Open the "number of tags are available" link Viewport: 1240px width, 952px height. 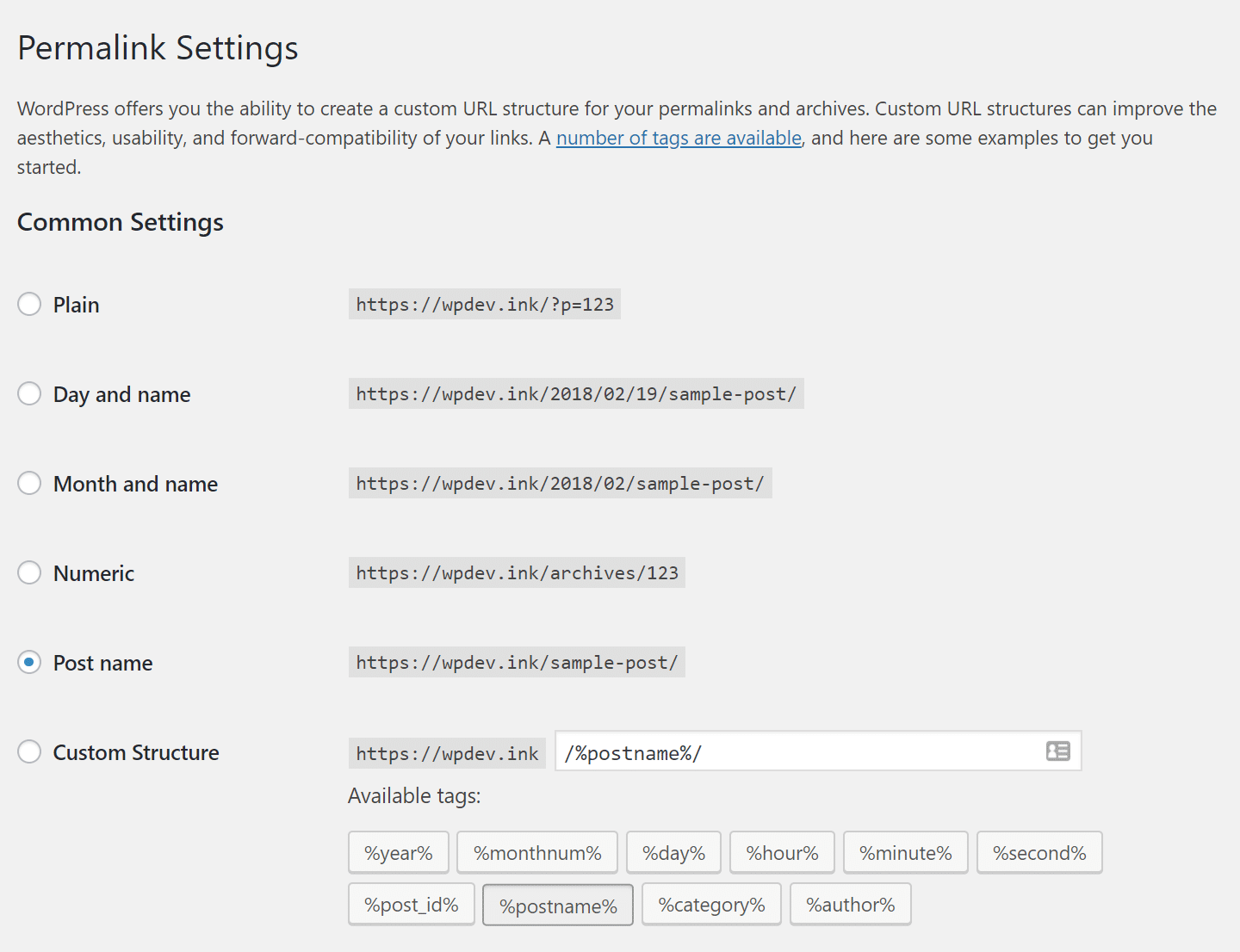(679, 138)
